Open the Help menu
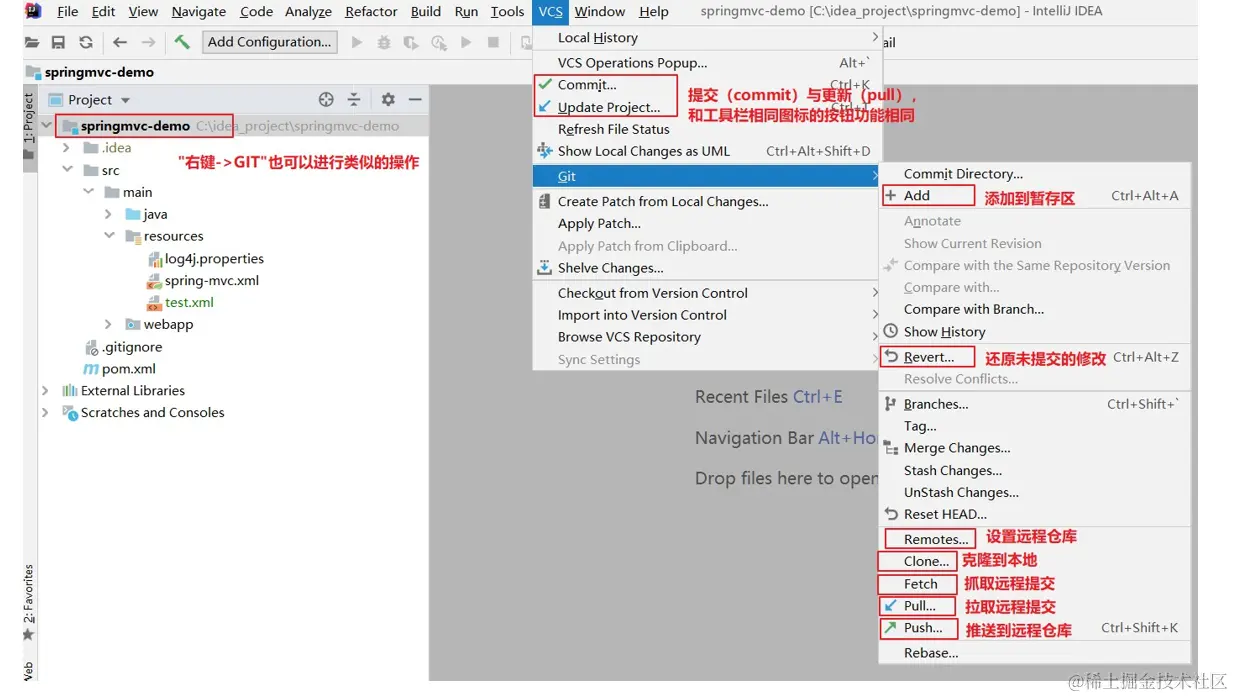Viewport: 1234px width, 698px height. [x=654, y=12]
